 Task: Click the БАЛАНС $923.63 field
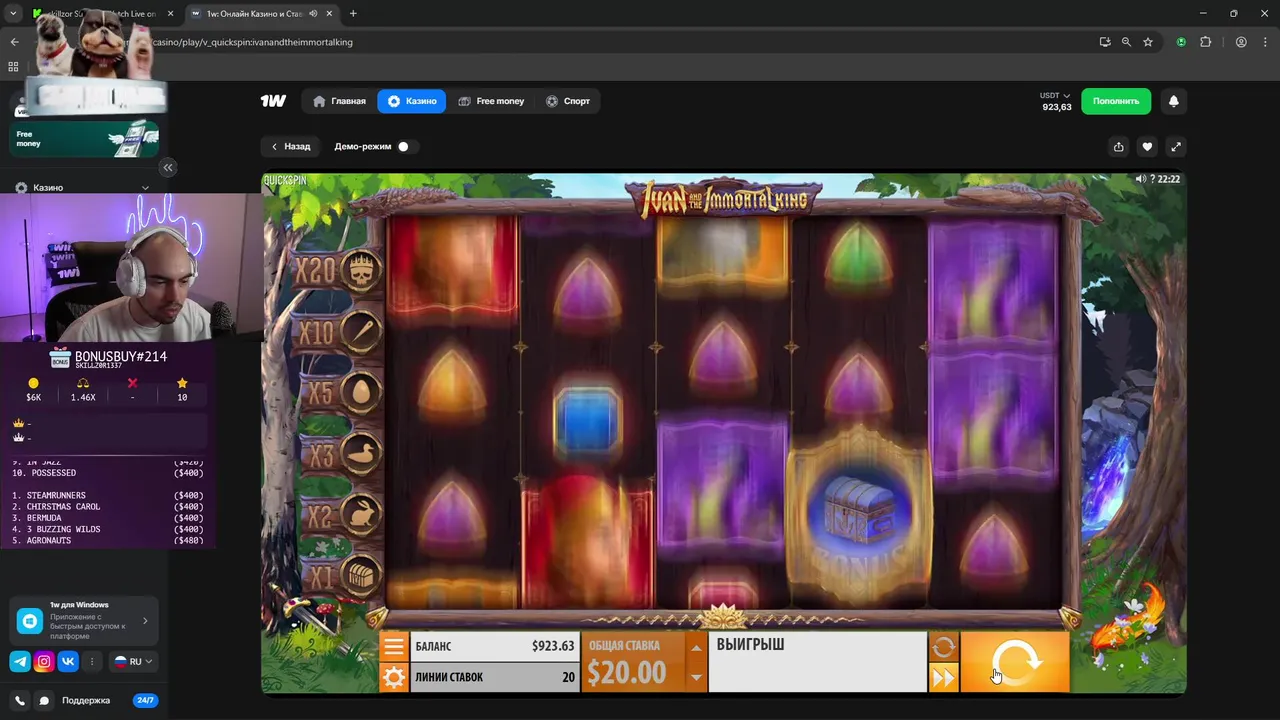[494, 646]
